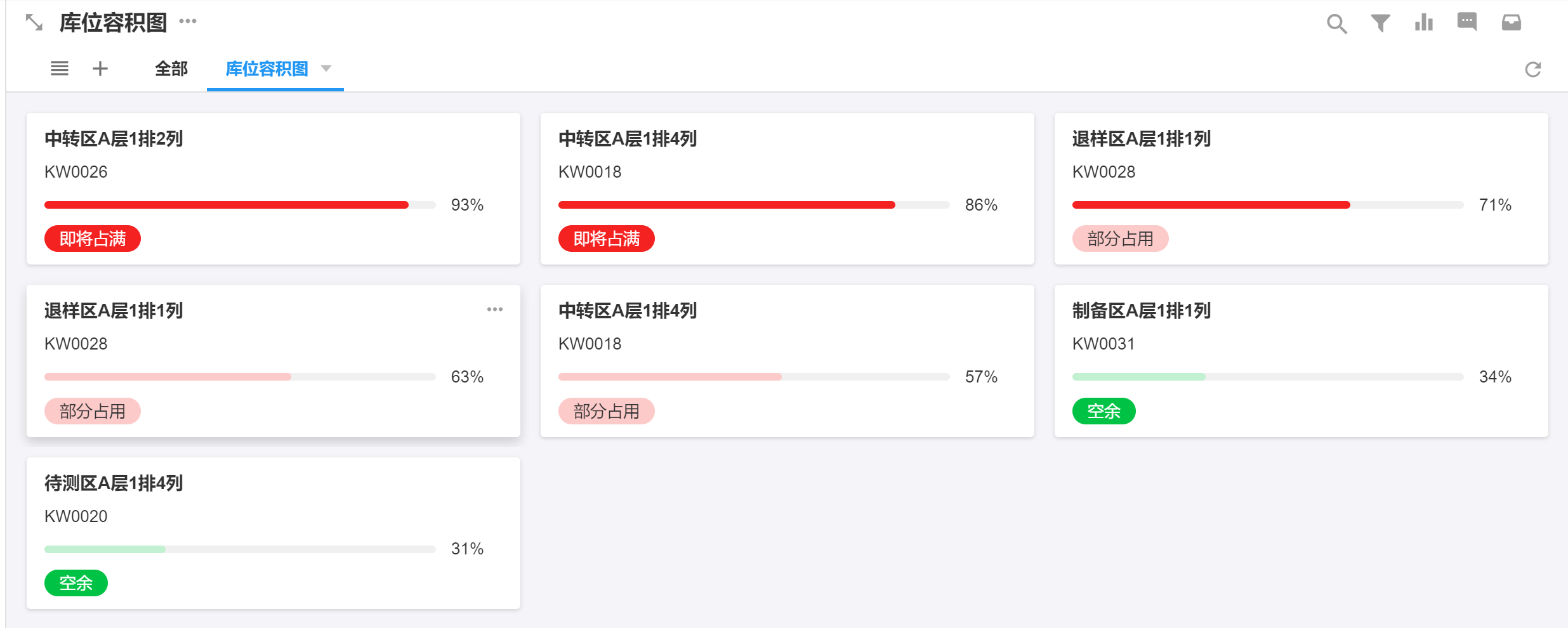The image size is (1568, 628).
Task: Click the 空余 tag on KW0031 card
Action: click(x=1104, y=412)
